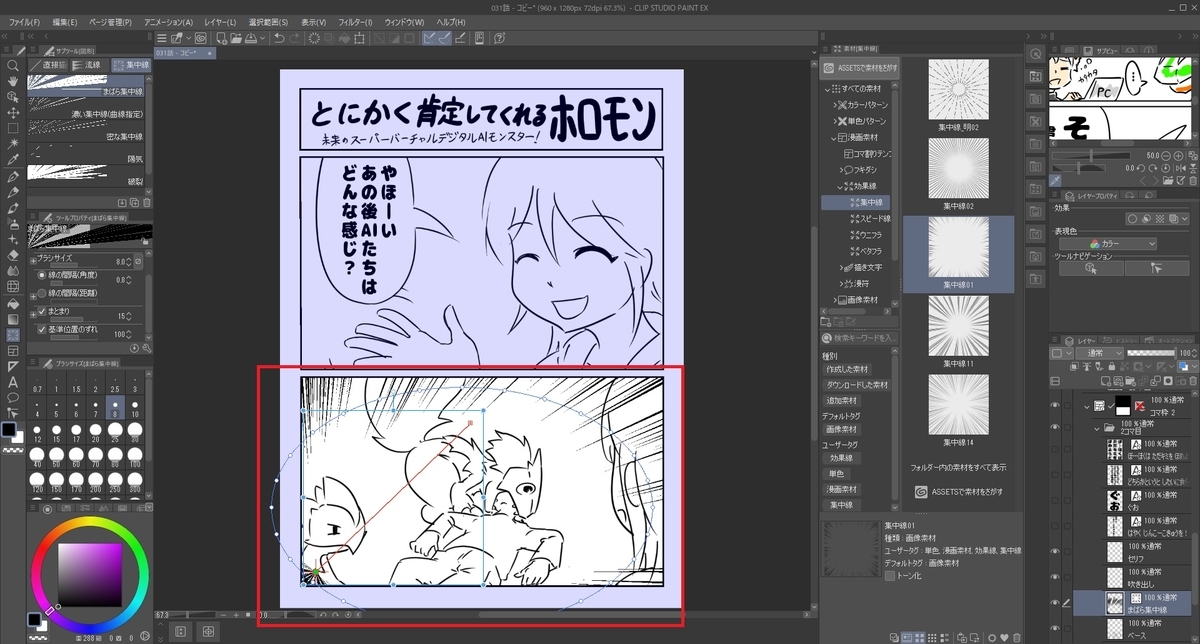Click the Sub View eyedropper icon
The image size is (1200, 644).
tap(1055, 180)
